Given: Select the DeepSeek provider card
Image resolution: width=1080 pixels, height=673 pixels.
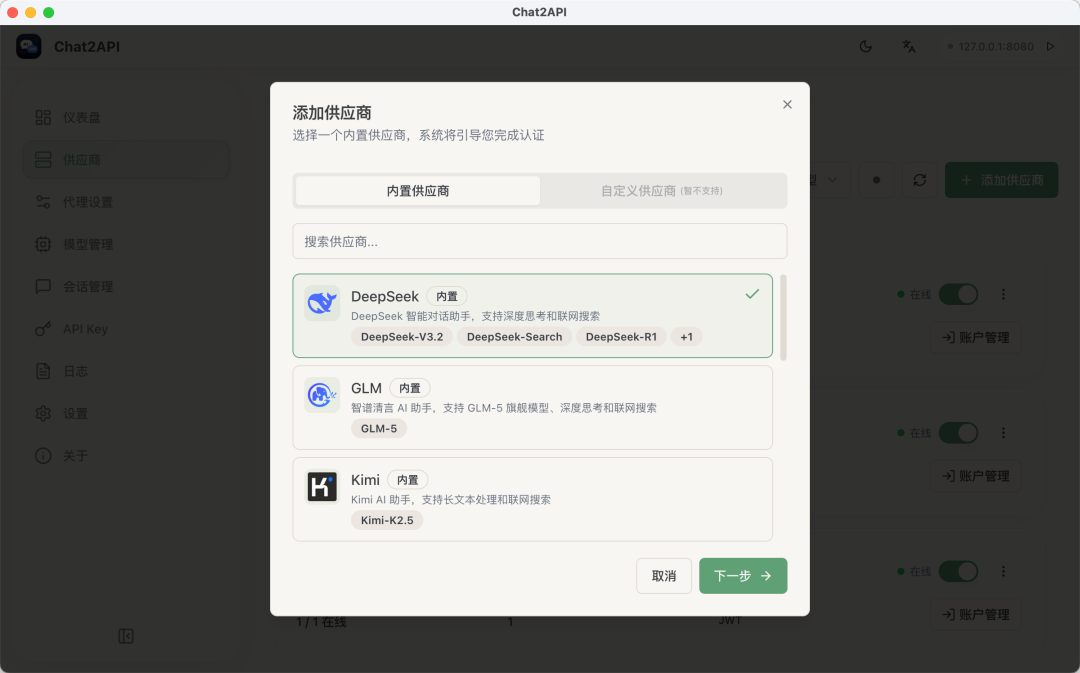Looking at the screenshot, I should click(532, 315).
